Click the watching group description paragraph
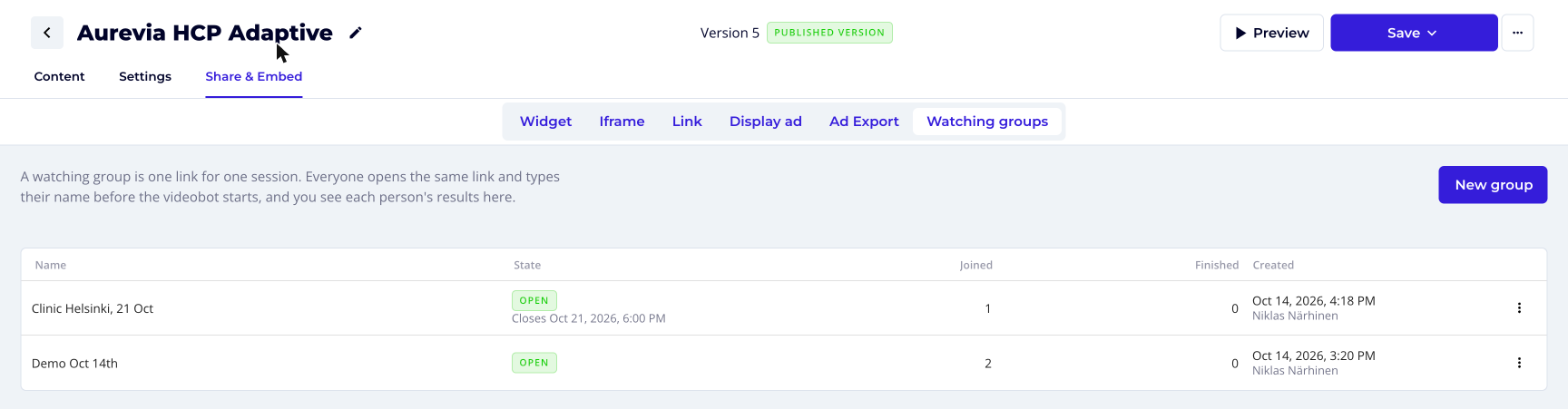Image resolution: width=1568 pixels, height=409 pixels. click(290, 187)
